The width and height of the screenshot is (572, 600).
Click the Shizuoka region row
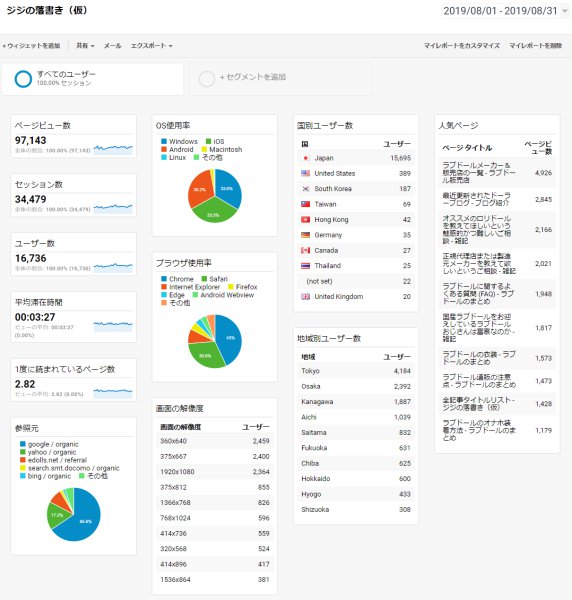click(x=356, y=509)
